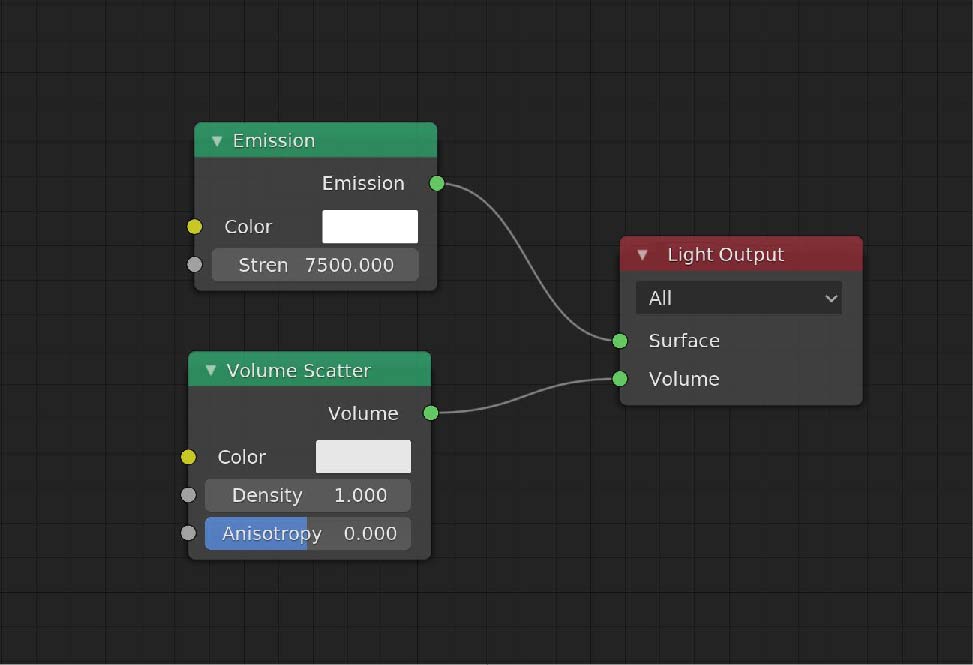The image size is (973, 665).
Task: Collapse the Emission node
Action: coord(217,141)
